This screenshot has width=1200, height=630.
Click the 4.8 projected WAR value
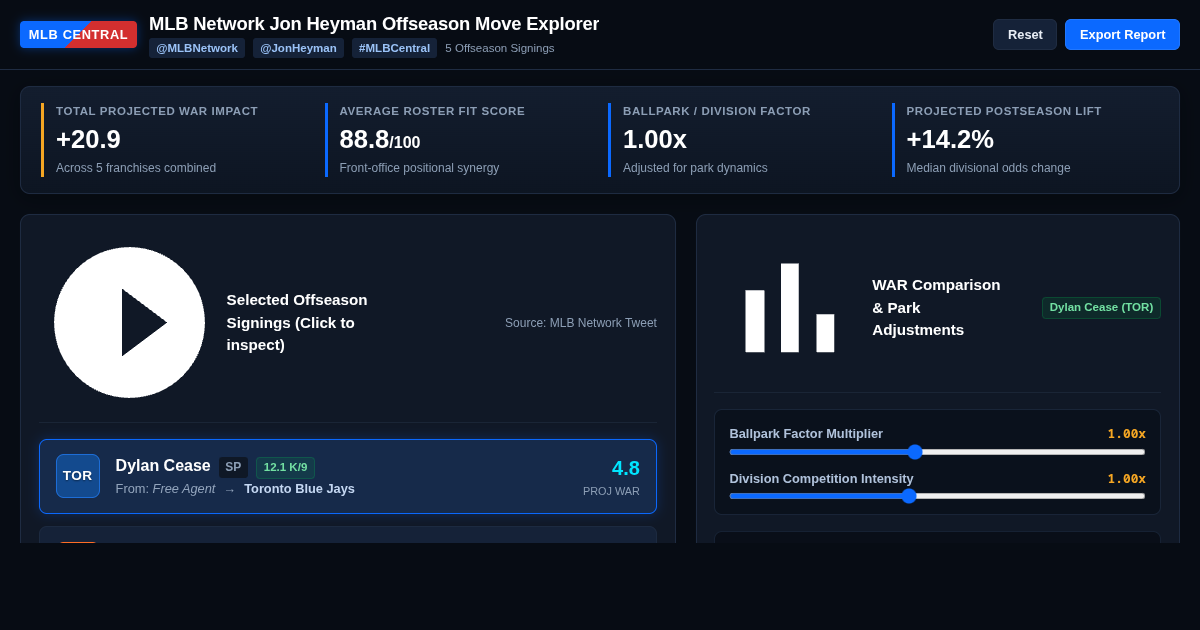[x=626, y=468]
